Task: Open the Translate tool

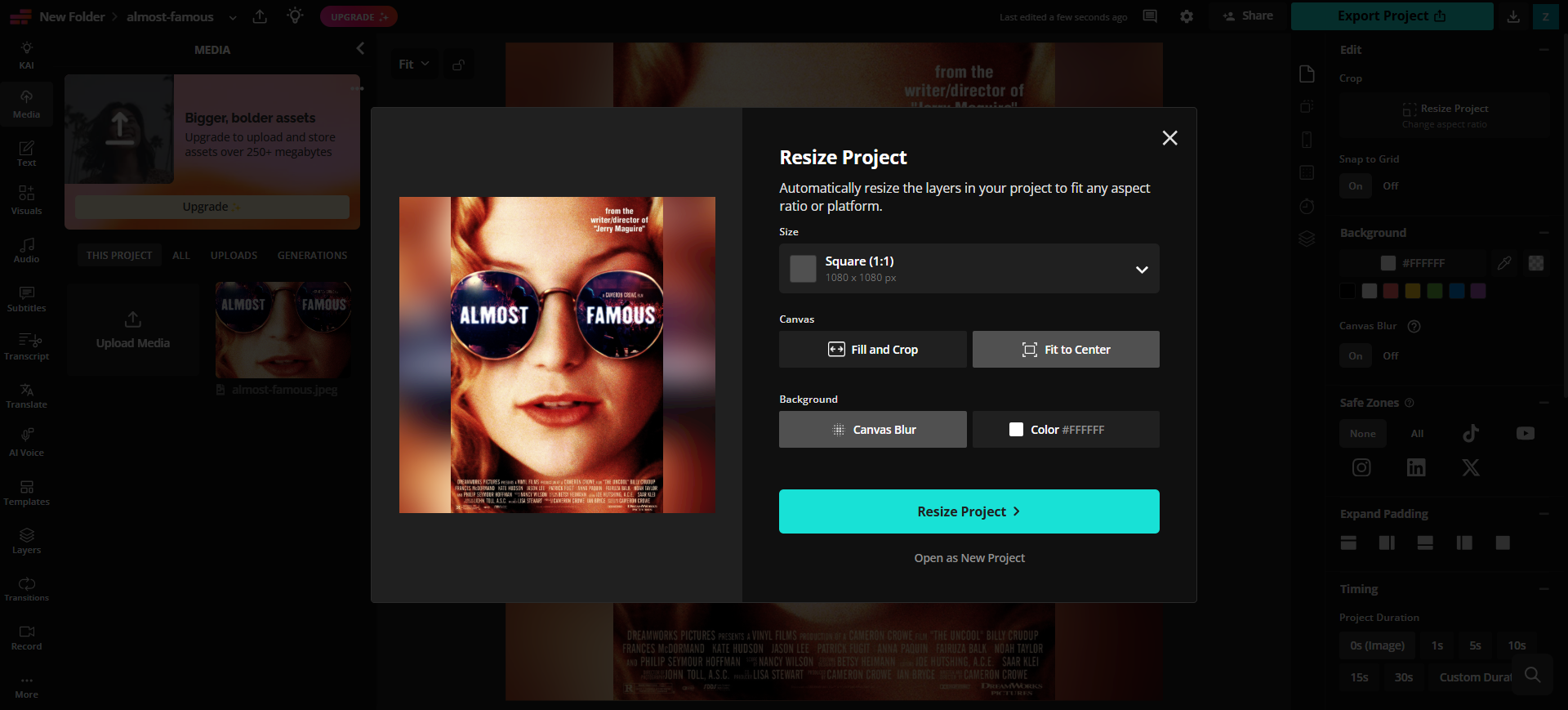Action: (x=26, y=395)
